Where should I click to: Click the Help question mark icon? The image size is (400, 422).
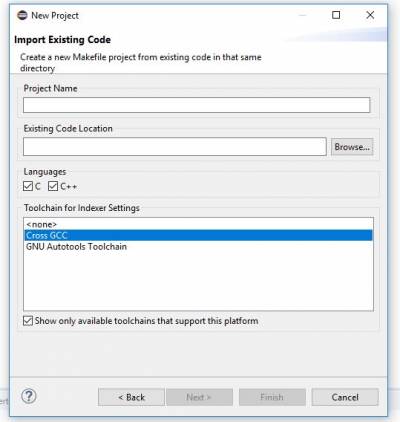pyautogui.click(x=29, y=396)
